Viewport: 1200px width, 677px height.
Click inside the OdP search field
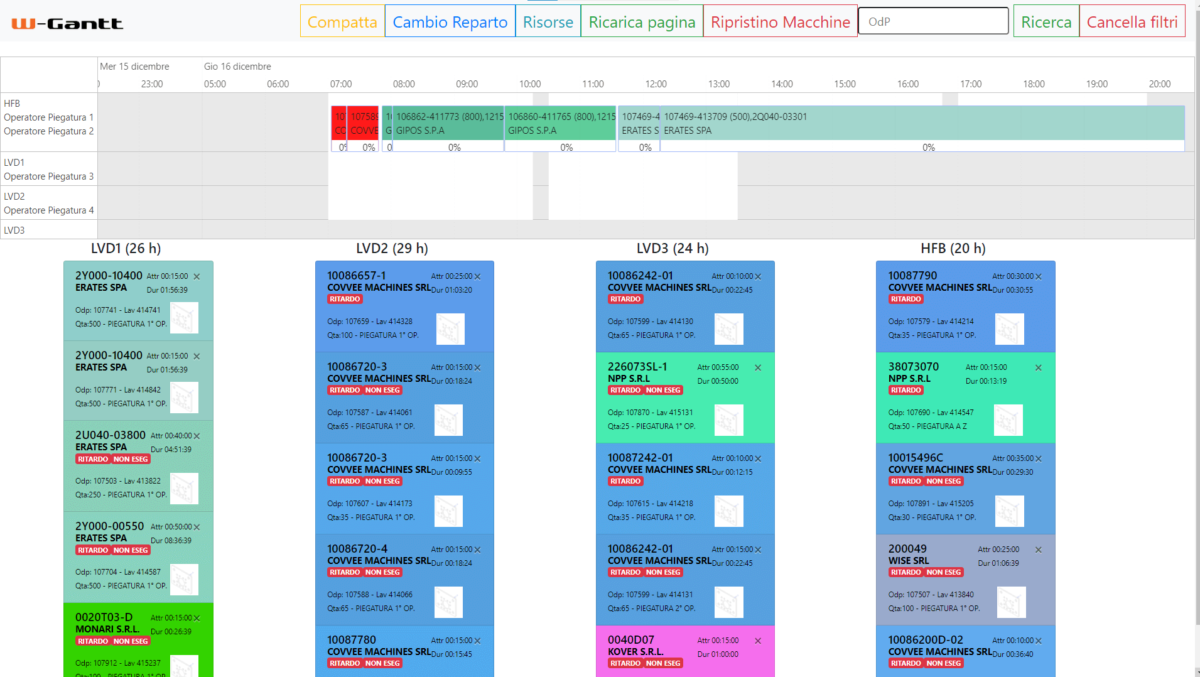click(932, 20)
